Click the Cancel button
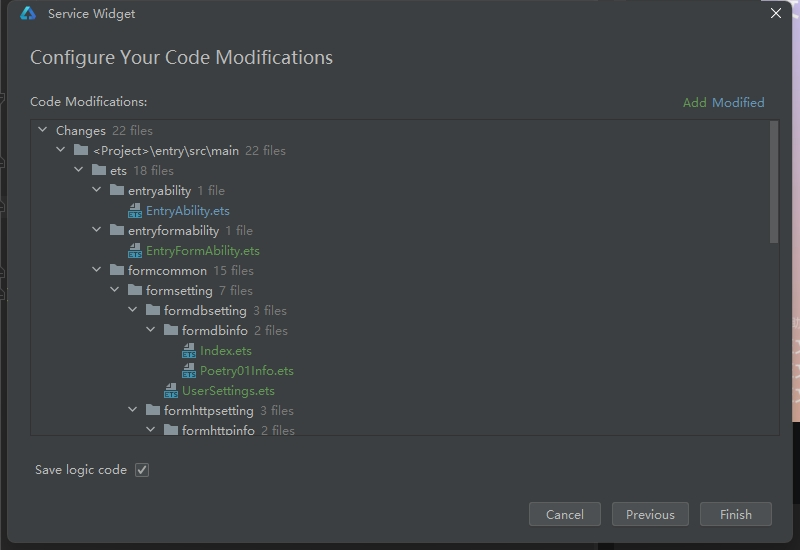 pyautogui.click(x=564, y=514)
